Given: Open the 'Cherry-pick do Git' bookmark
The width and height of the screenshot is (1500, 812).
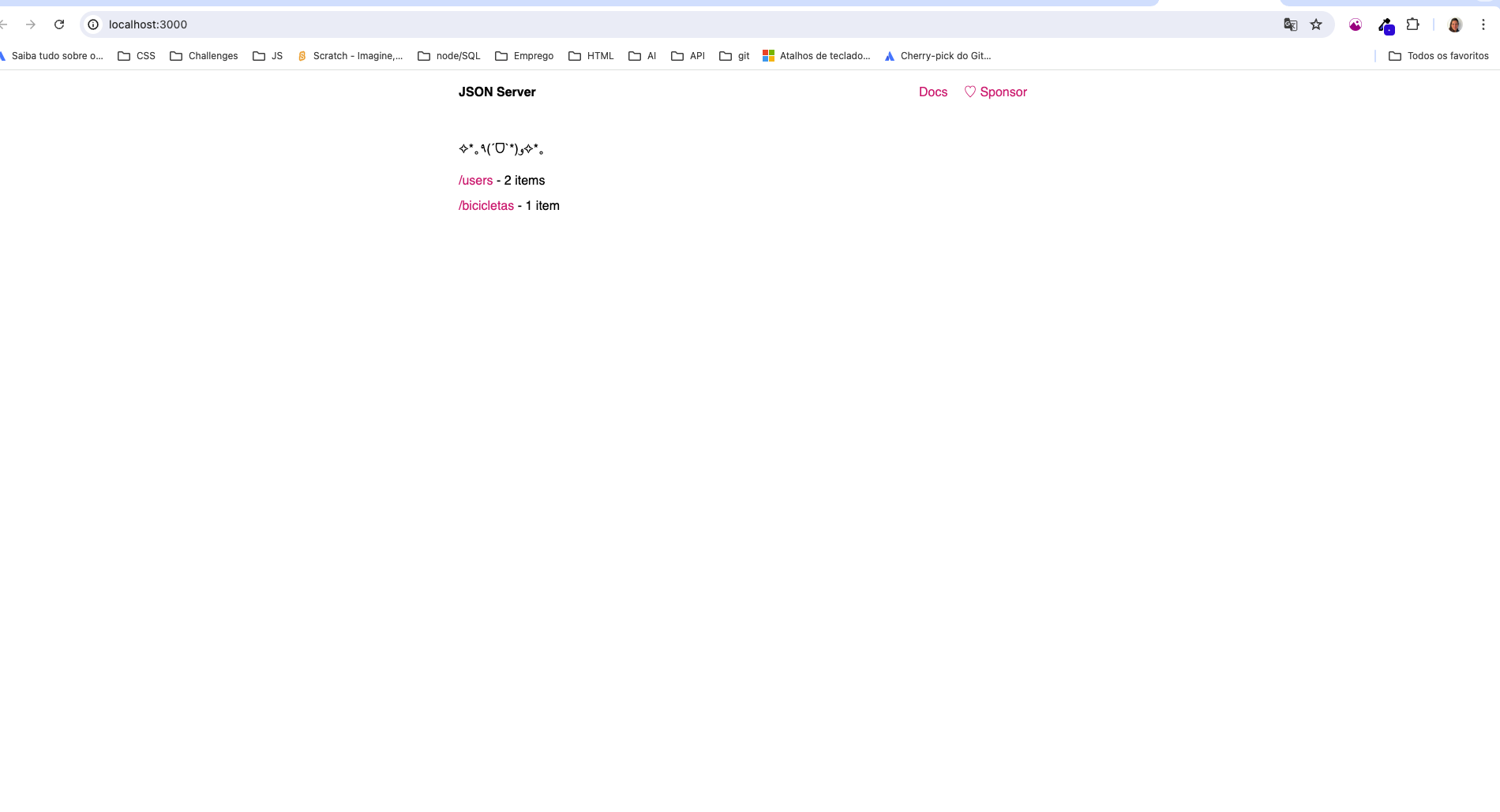Looking at the screenshot, I should [x=937, y=56].
